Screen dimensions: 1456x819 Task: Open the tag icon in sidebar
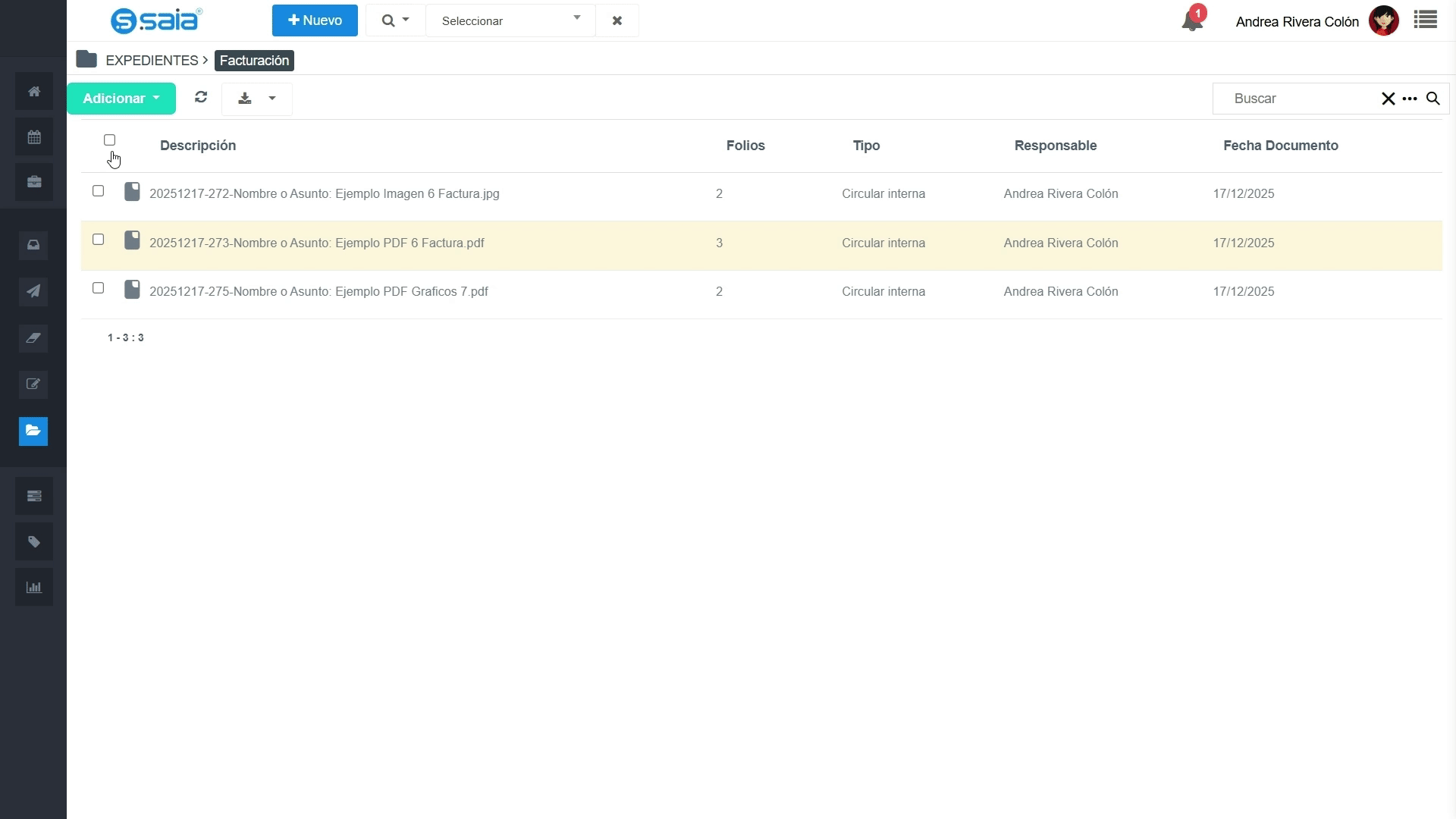point(33,541)
